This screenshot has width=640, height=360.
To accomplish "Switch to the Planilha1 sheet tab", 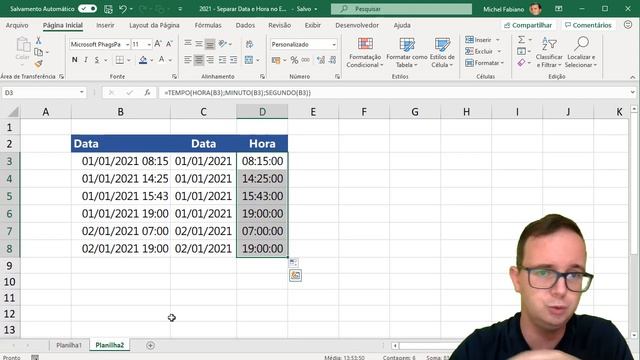I will (x=69, y=345).
